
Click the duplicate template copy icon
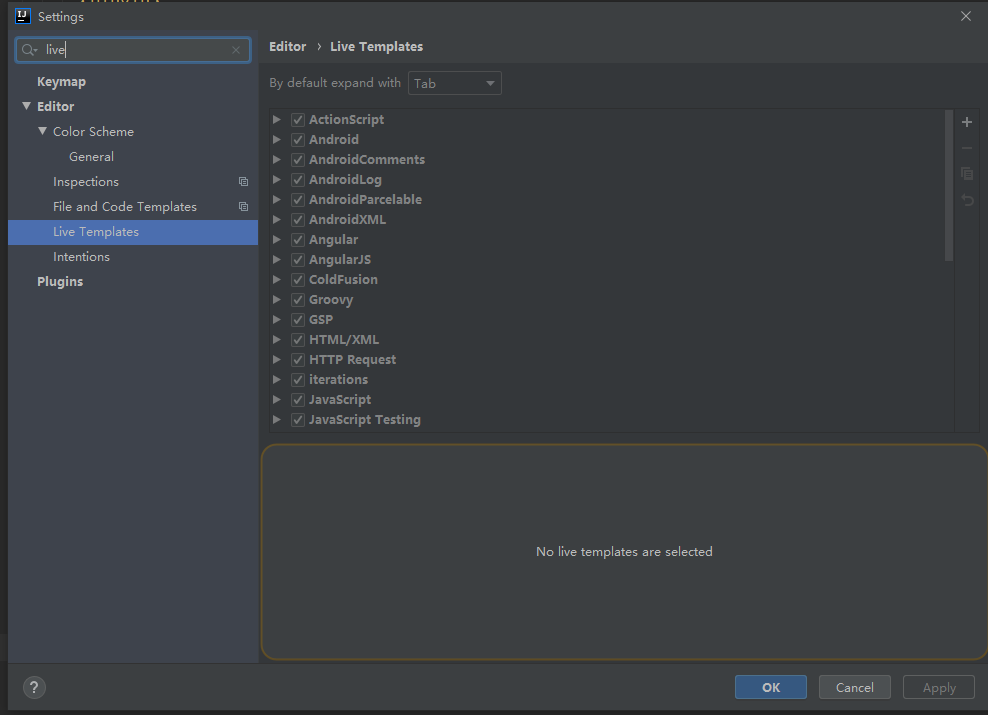967,174
